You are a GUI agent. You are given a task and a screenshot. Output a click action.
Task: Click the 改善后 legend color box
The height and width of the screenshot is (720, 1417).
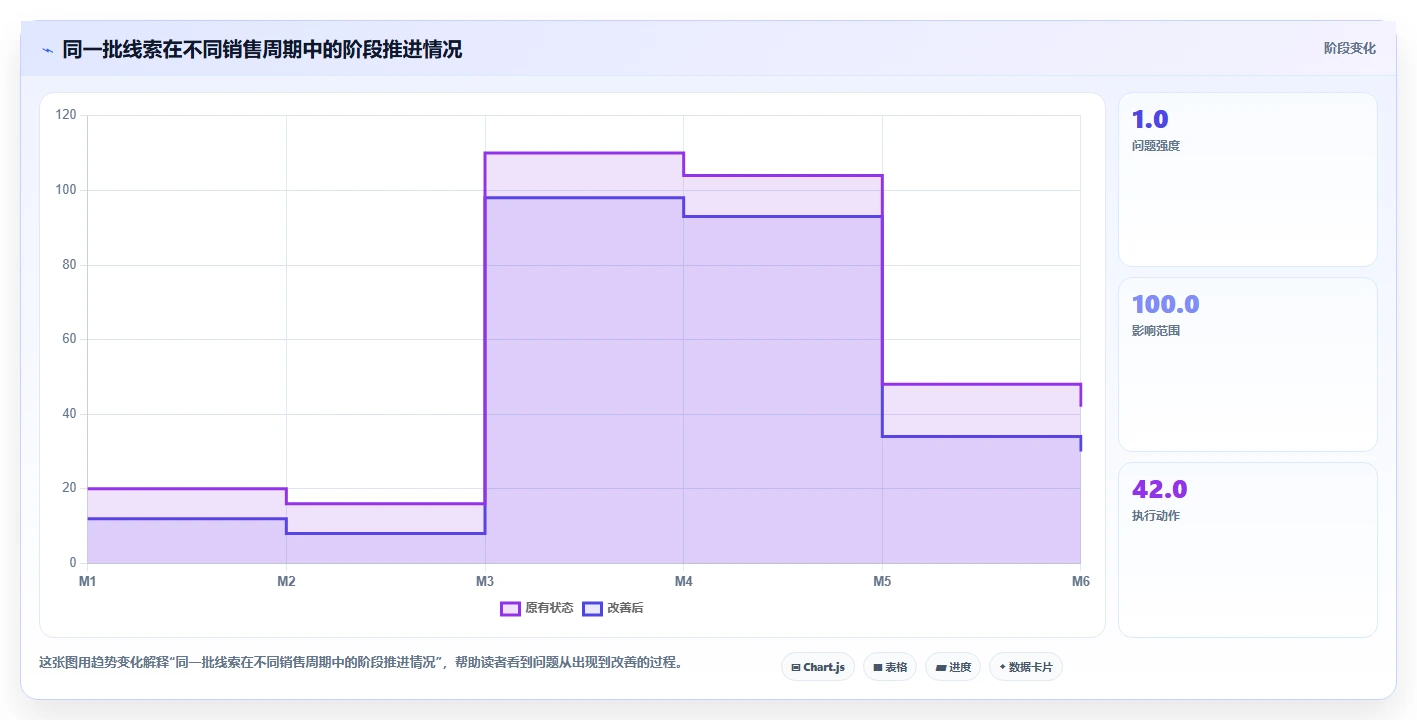pyautogui.click(x=593, y=608)
